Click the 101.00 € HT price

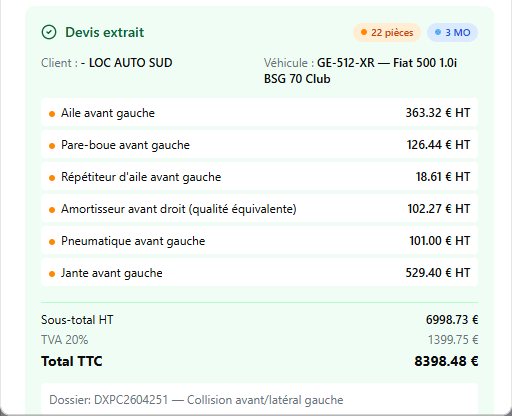(440, 241)
